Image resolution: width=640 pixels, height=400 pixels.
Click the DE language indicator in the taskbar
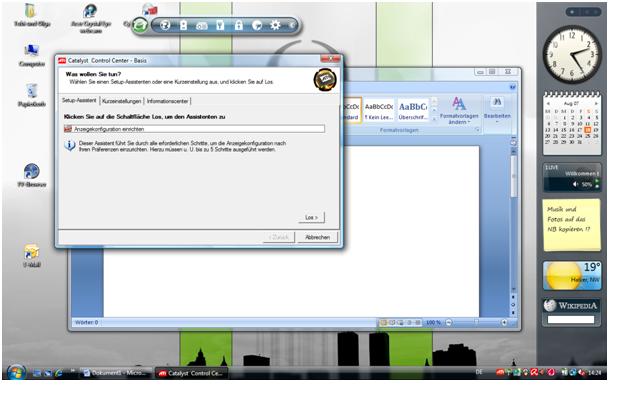click(x=479, y=372)
